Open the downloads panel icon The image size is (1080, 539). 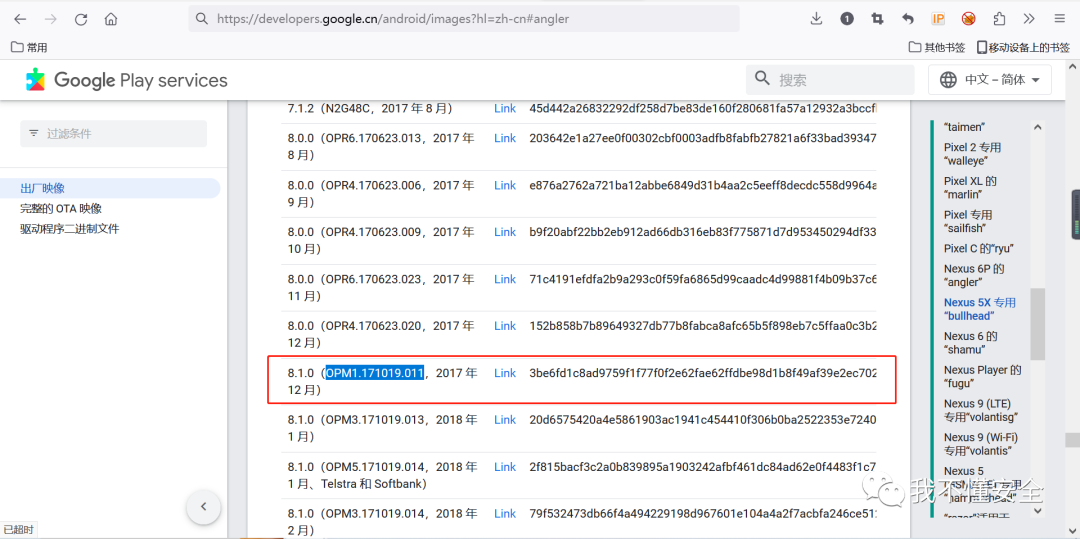pos(816,19)
